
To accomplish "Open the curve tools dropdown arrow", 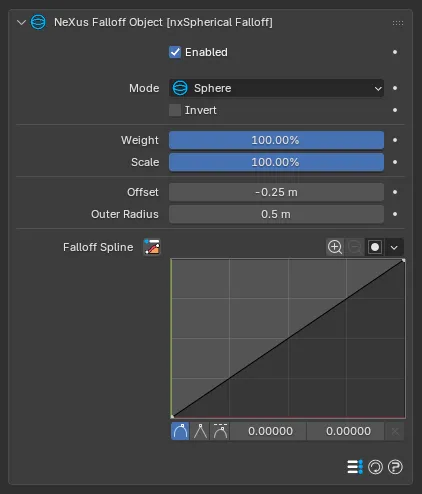I will coord(394,247).
